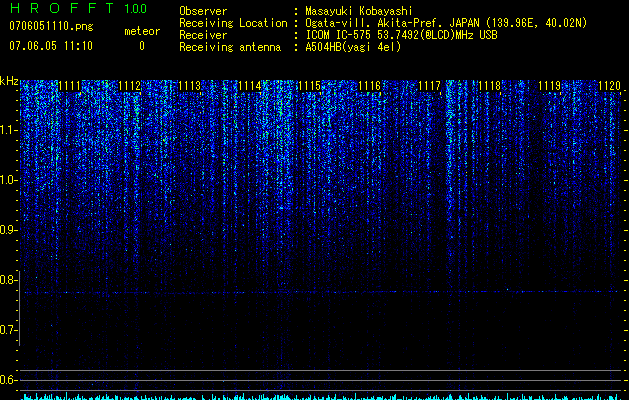Click the 0.7 kHz axis label
The width and height of the screenshot is (629, 400).
click(8, 330)
